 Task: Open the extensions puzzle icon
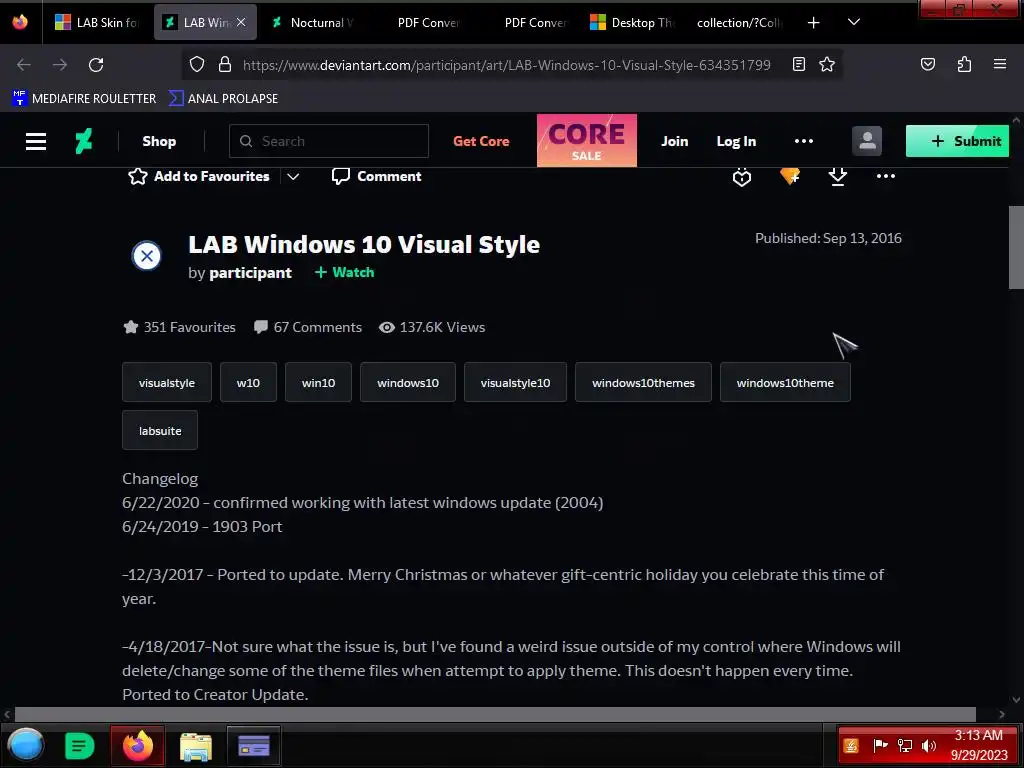click(x=964, y=64)
